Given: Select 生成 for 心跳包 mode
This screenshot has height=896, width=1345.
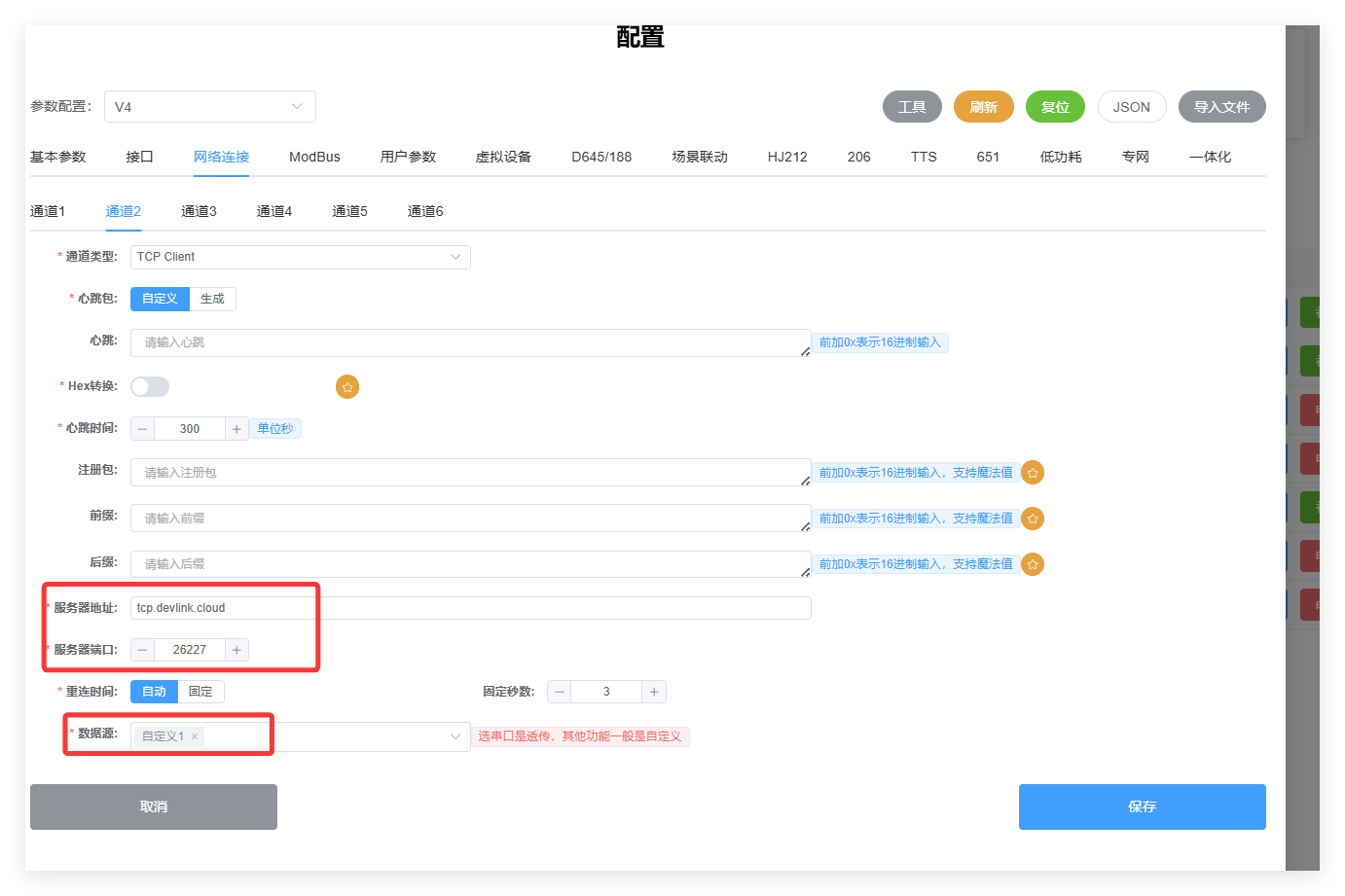Looking at the screenshot, I should tap(212, 299).
